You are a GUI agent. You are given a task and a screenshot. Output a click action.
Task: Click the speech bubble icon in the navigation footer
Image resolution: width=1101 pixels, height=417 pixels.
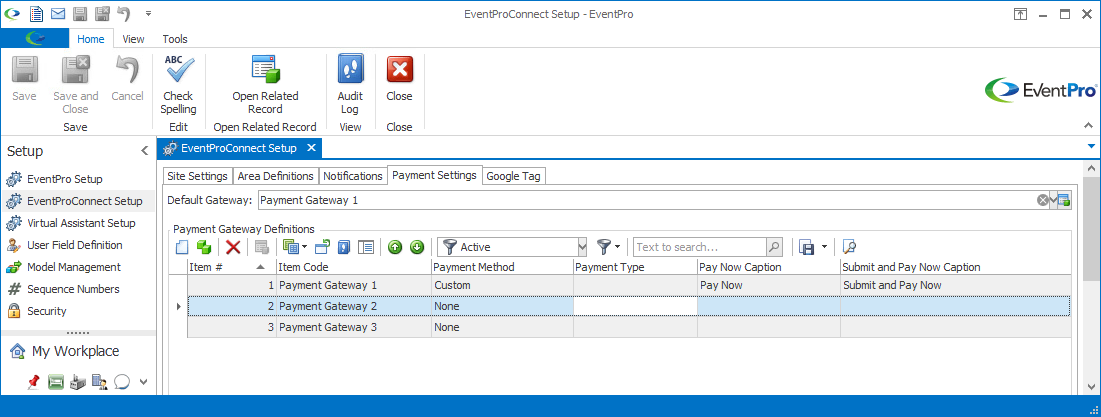(122, 382)
